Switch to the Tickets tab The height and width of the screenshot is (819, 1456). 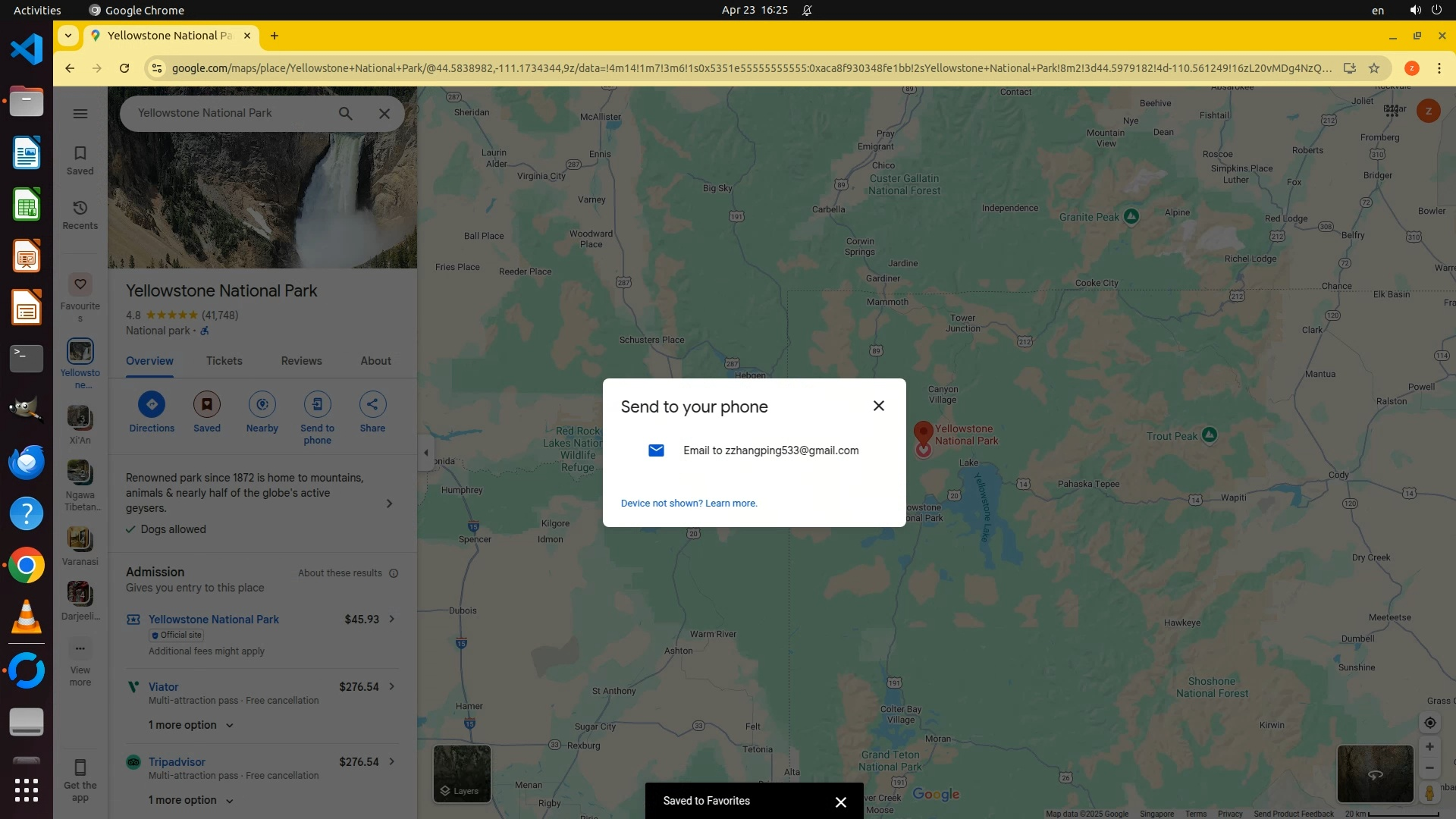point(224,361)
